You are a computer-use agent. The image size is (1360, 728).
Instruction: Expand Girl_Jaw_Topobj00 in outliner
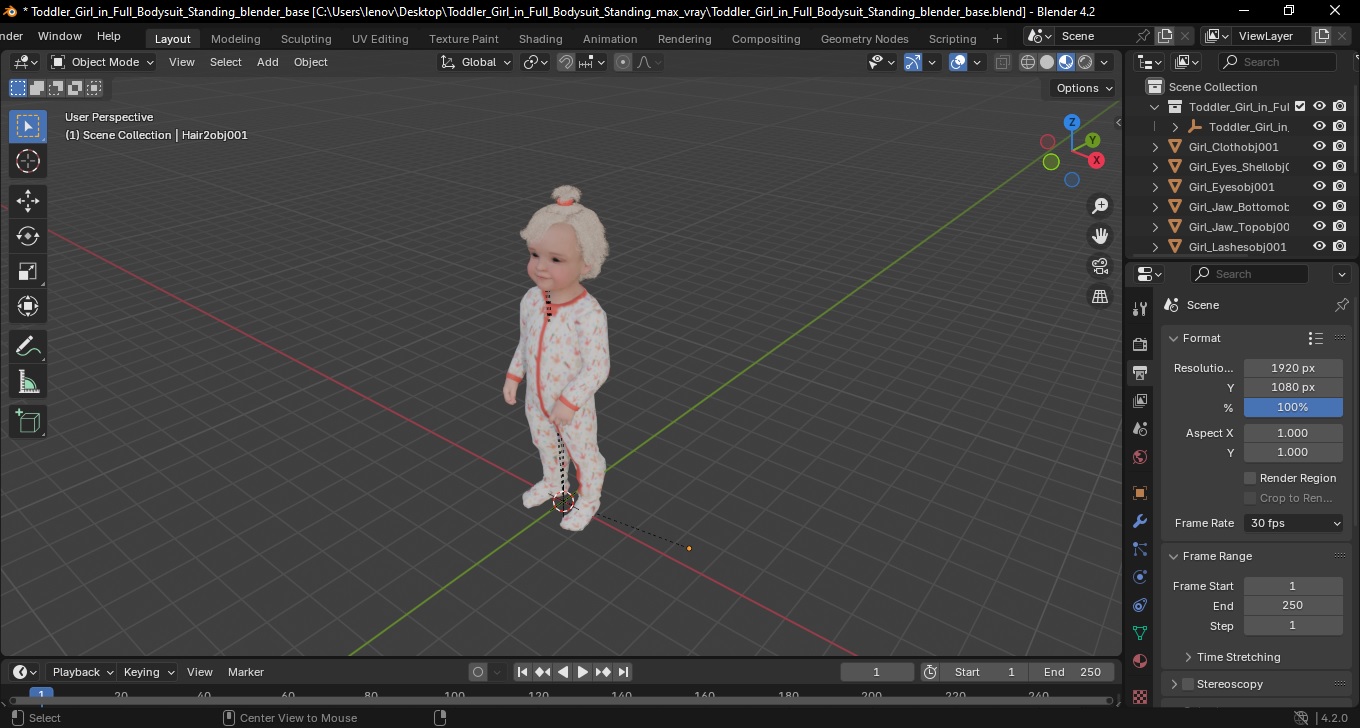click(x=1156, y=227)
